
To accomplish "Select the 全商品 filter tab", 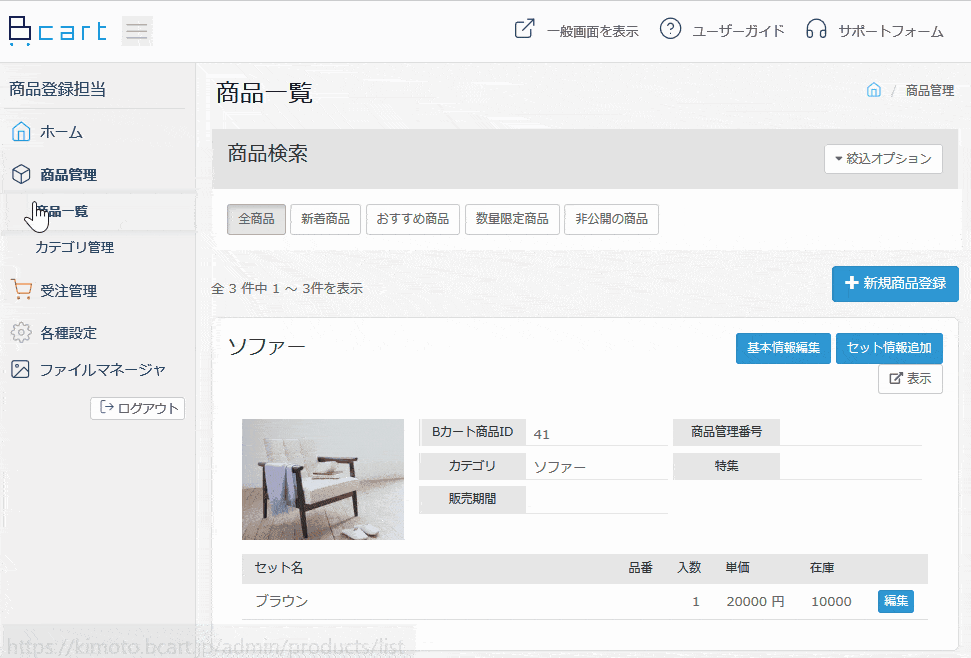I will (x=256, y=219).
